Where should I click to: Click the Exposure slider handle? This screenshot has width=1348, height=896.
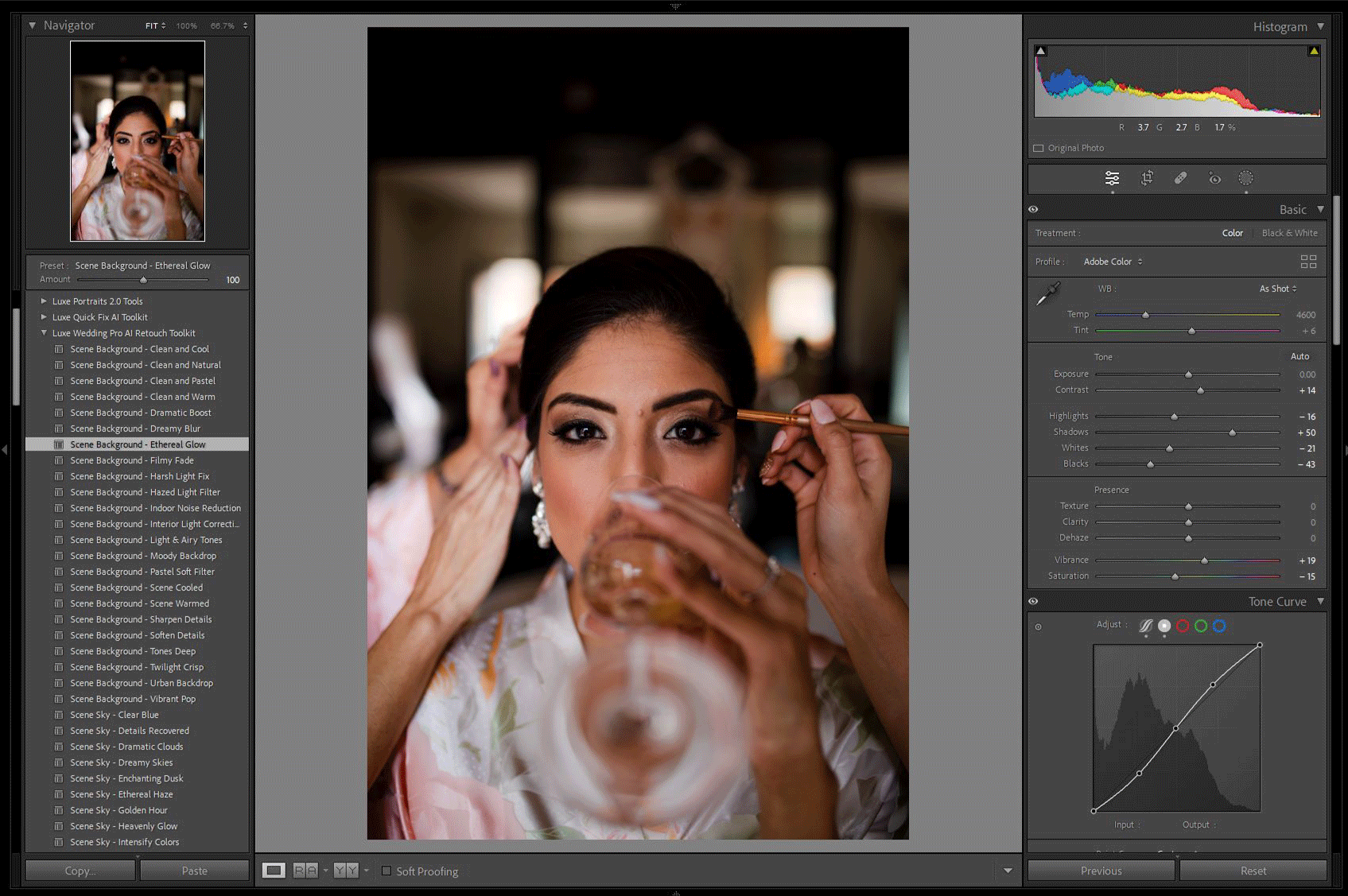(1188, 374)
